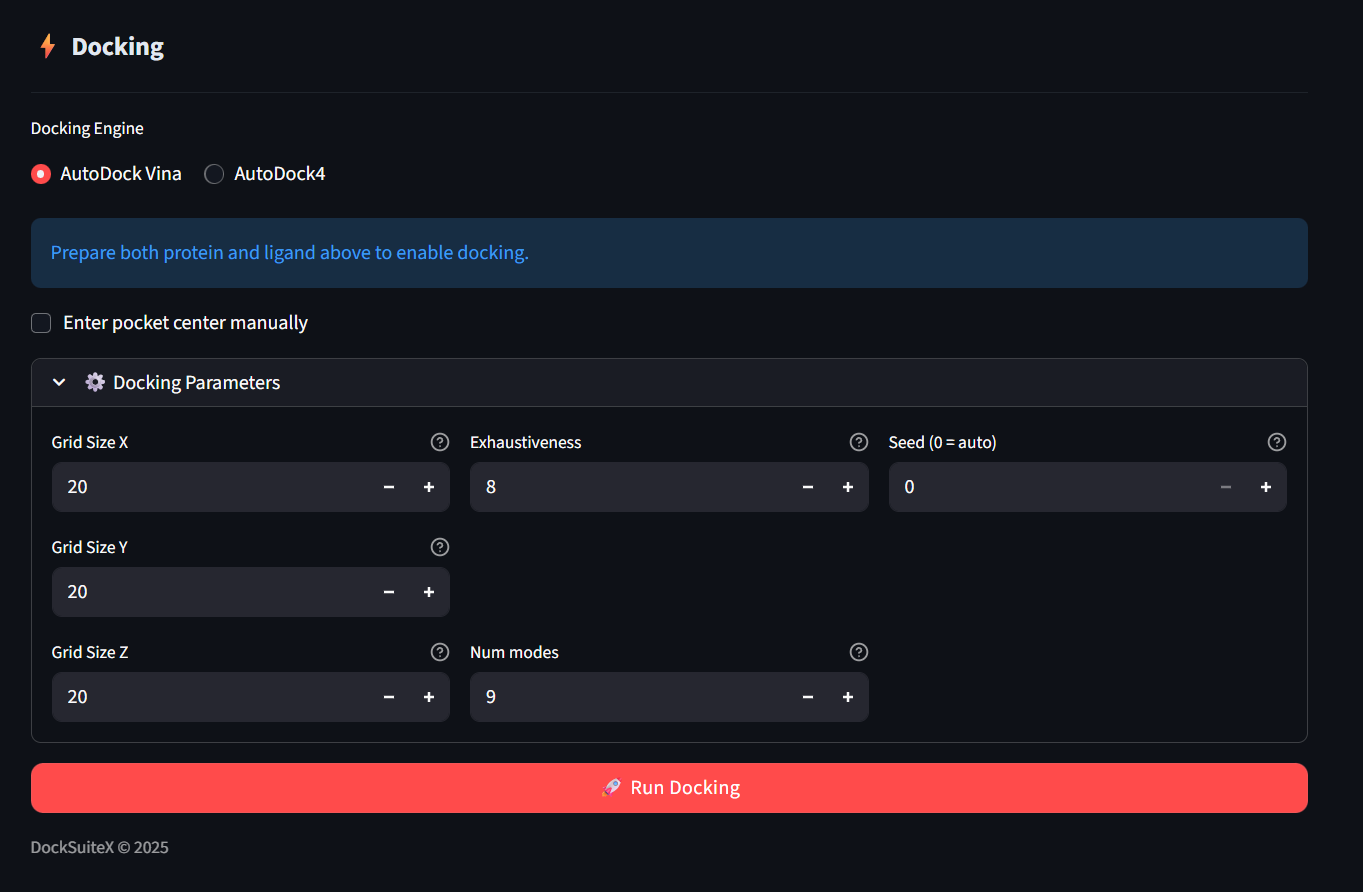Increase the Seed value
Image resolution: width=1363 pixels, height=892 pixels.
click(1266, 487)
